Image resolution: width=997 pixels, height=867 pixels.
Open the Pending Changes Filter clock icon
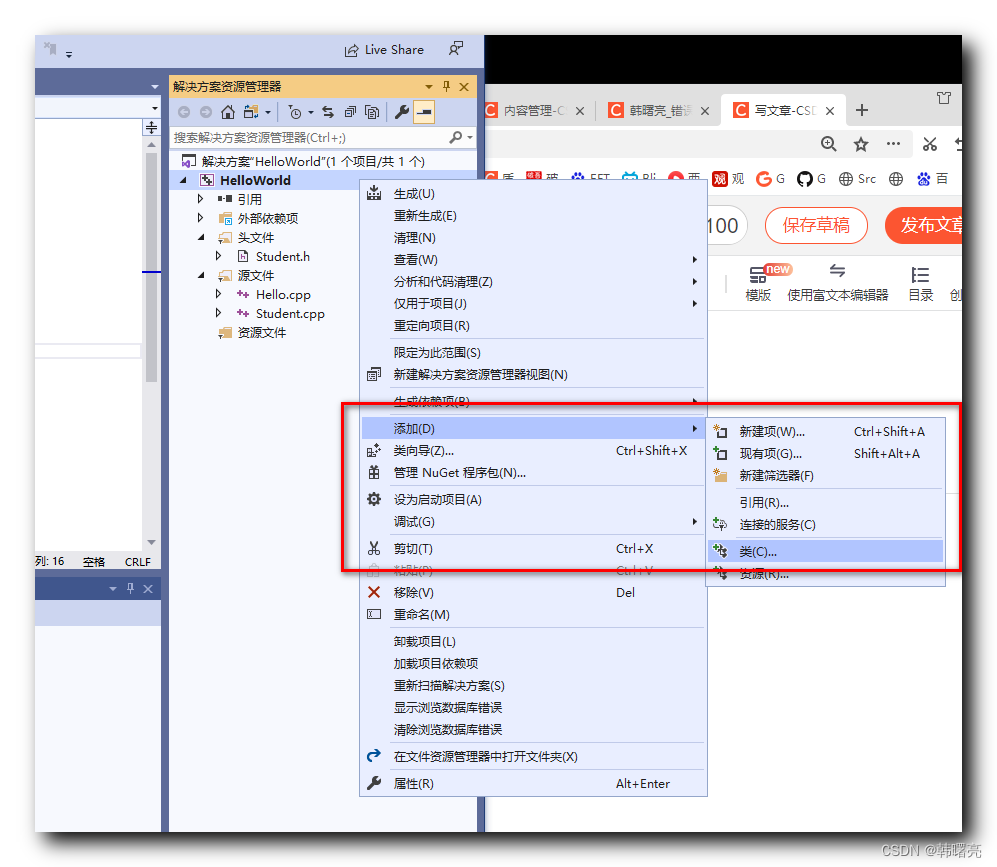click(295, 113)
